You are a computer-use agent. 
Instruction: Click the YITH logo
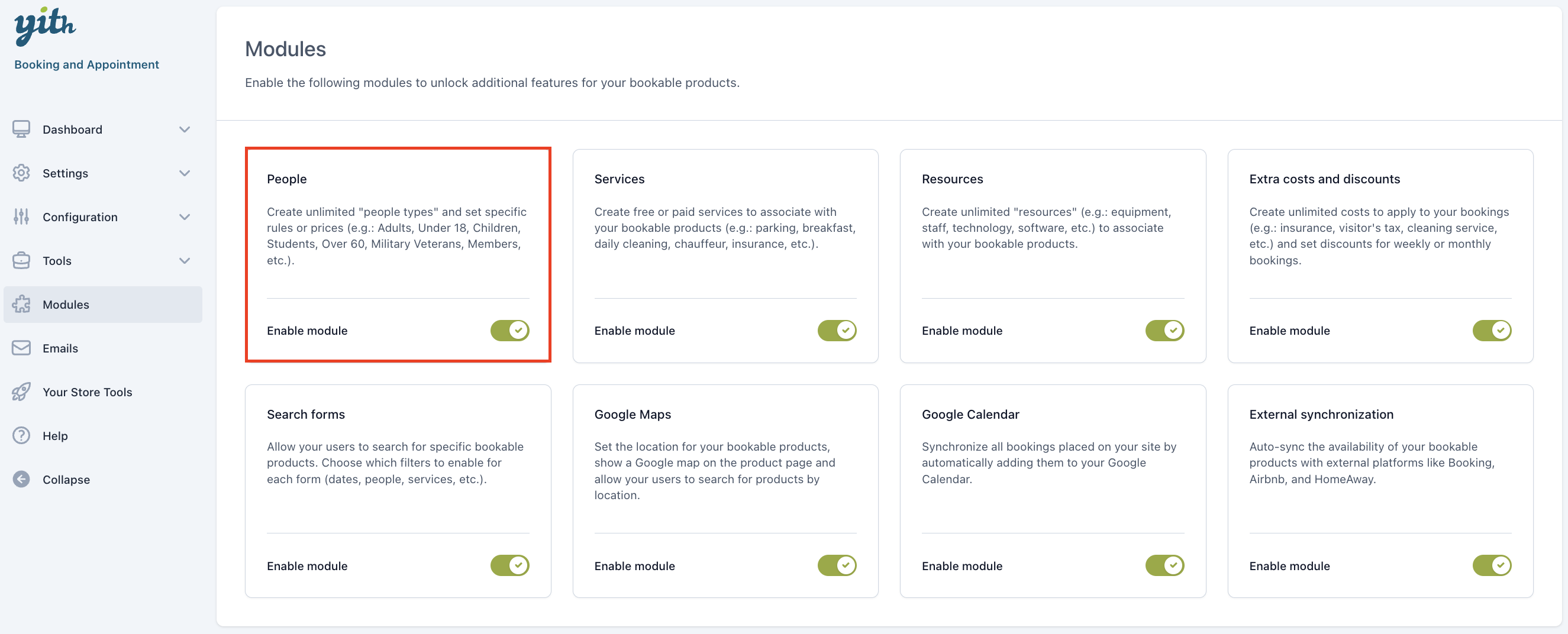pyautogui.click(x=44, y=27)
